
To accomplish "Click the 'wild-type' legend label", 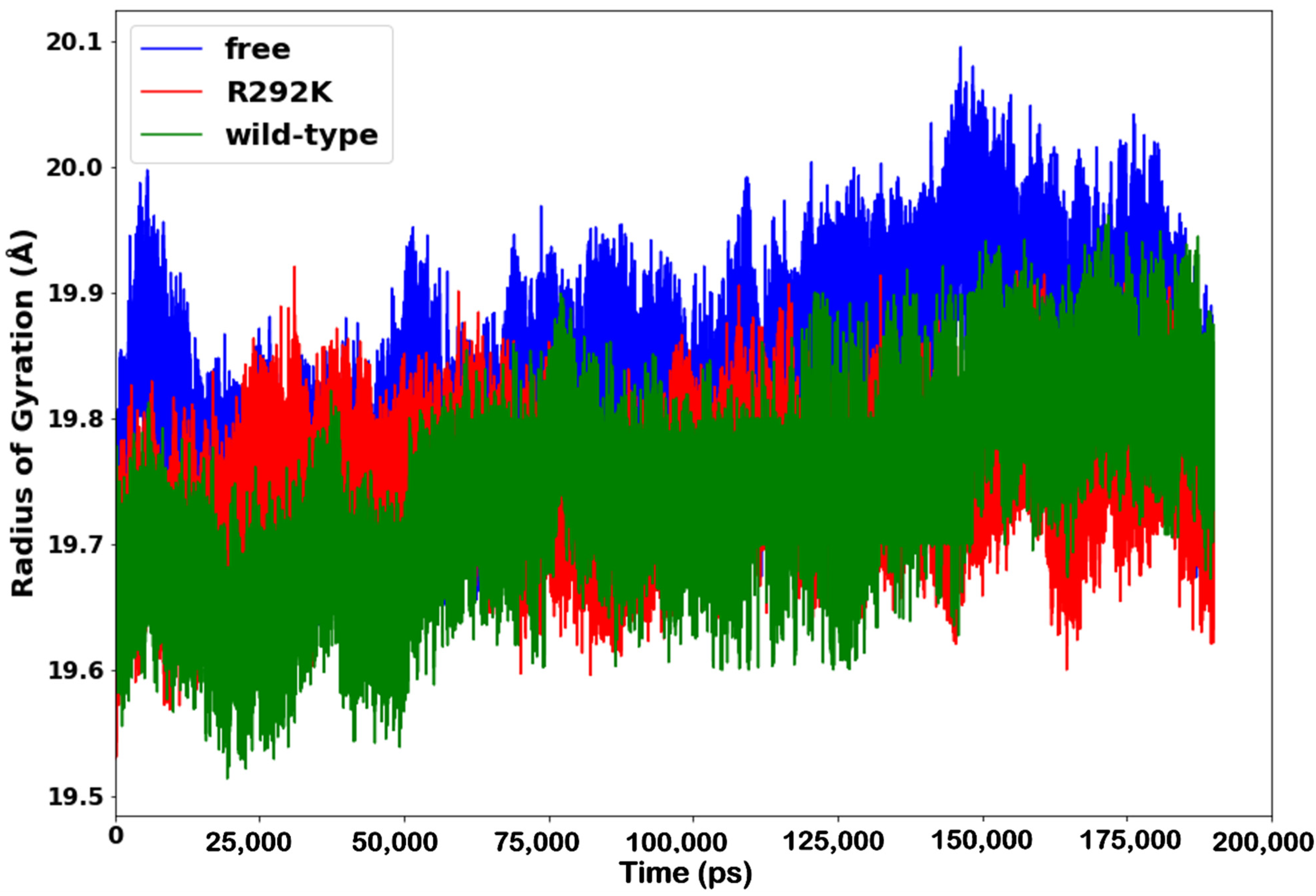I will 301,135.
